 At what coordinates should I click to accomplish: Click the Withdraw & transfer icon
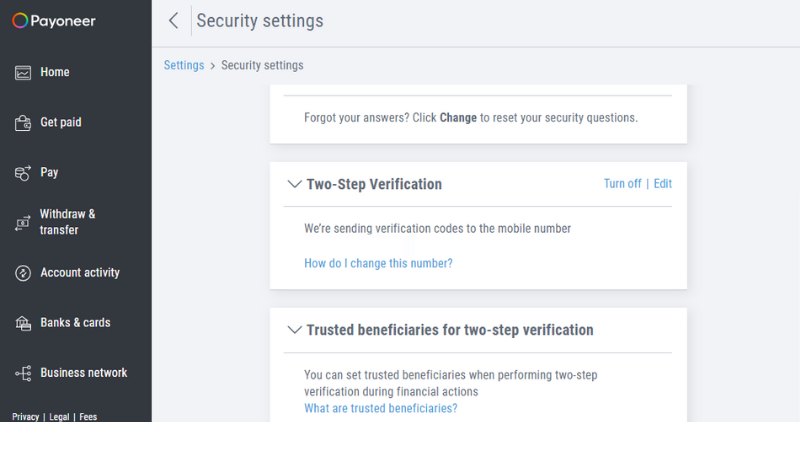23,223
